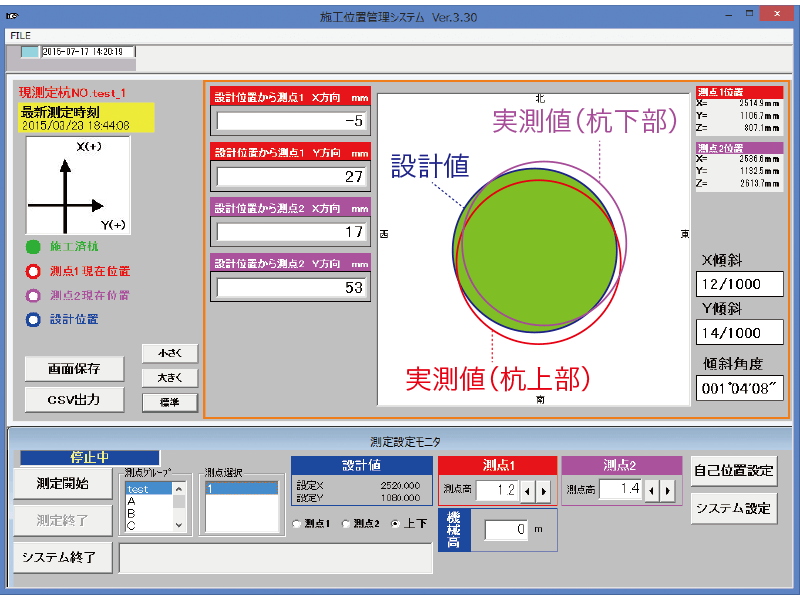Viewport: 800px width, 600px height.
Task: Click the 最新測定時刻 yellow timestamp box
Action: coord(86,118)
